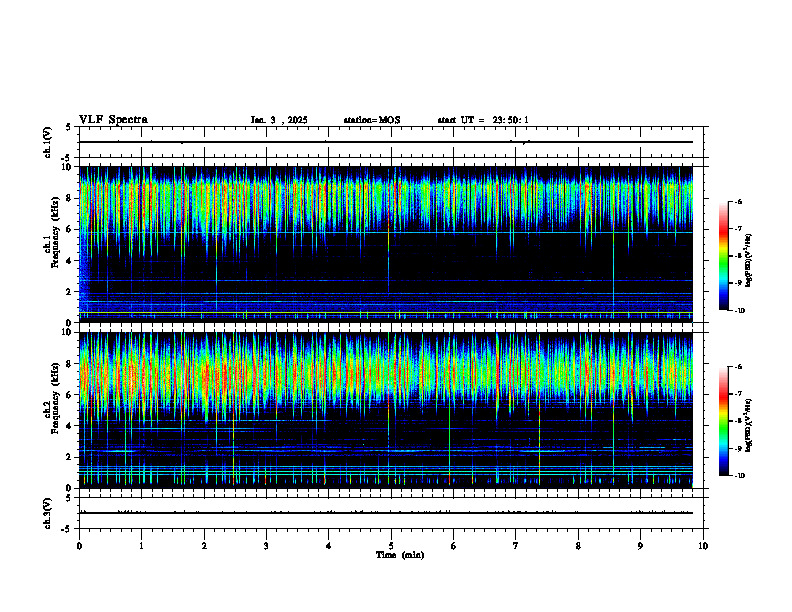This screenshot has width=792, height=612.
Task: Click the "station=MOS" header label
Action: point(372,120)
